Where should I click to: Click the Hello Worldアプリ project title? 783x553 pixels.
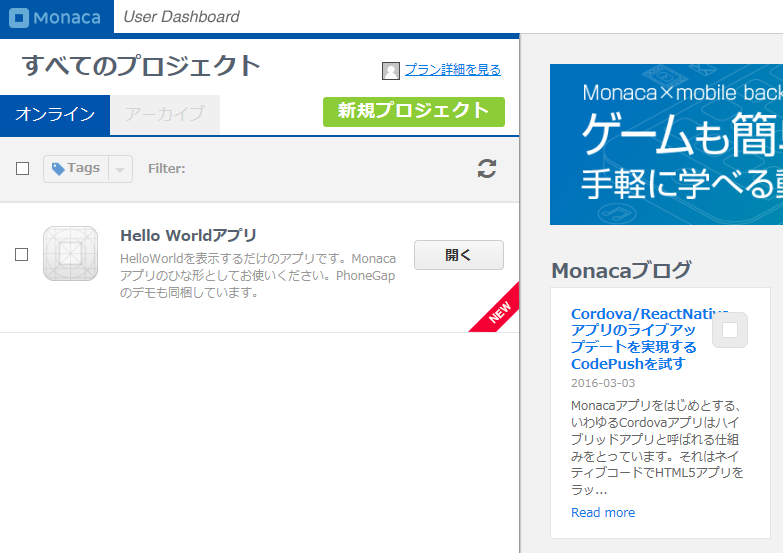click(188, 235)
